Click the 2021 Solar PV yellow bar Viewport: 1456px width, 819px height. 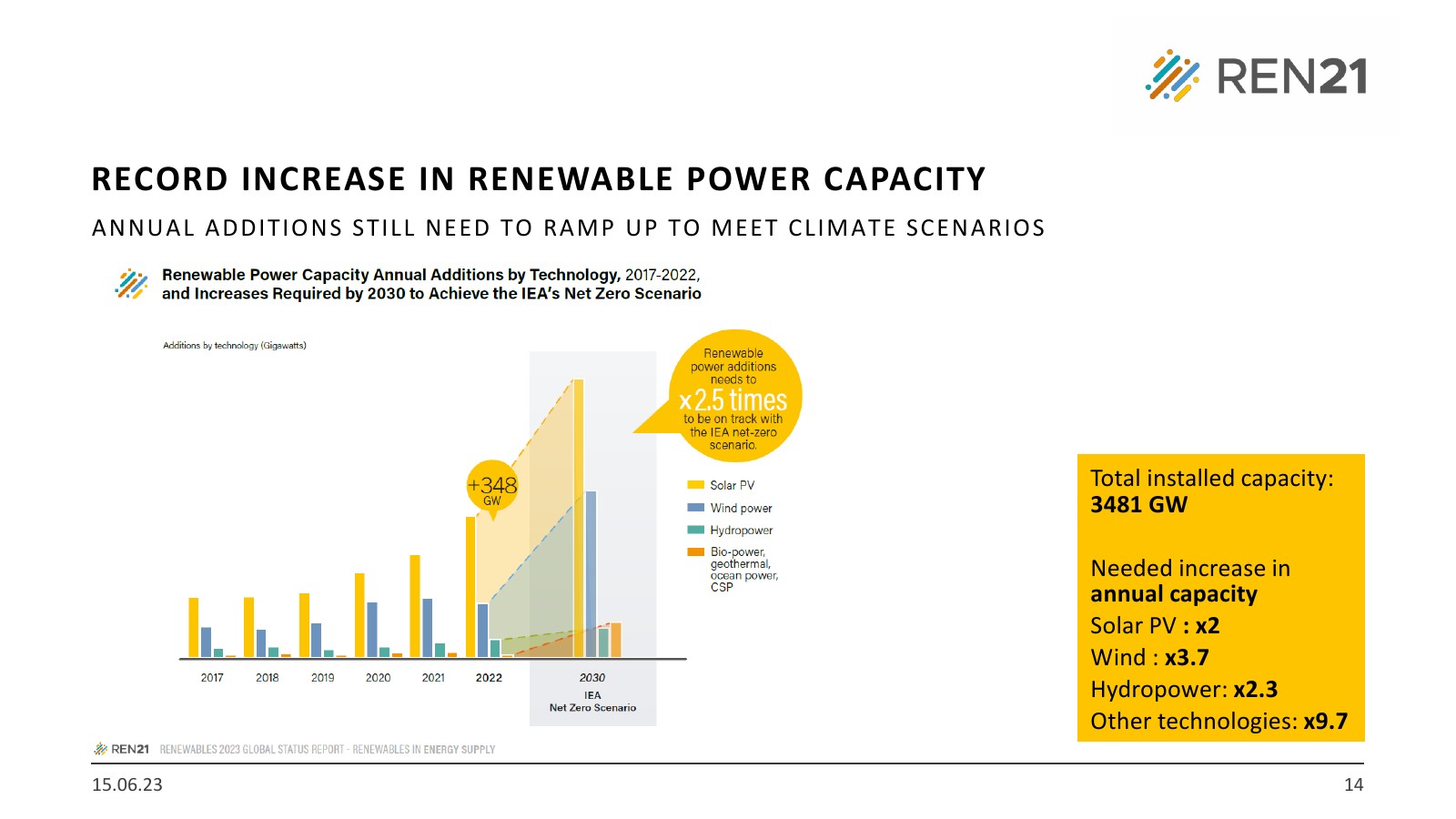[x=415, y=605]
